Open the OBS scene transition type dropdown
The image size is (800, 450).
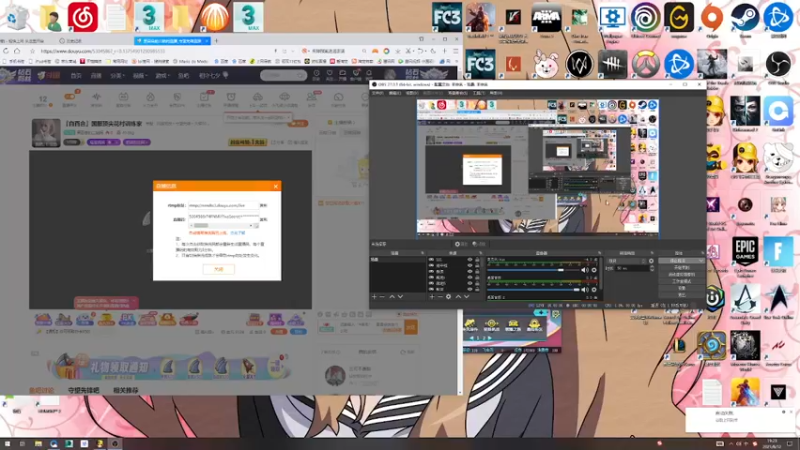click(626, 261)
